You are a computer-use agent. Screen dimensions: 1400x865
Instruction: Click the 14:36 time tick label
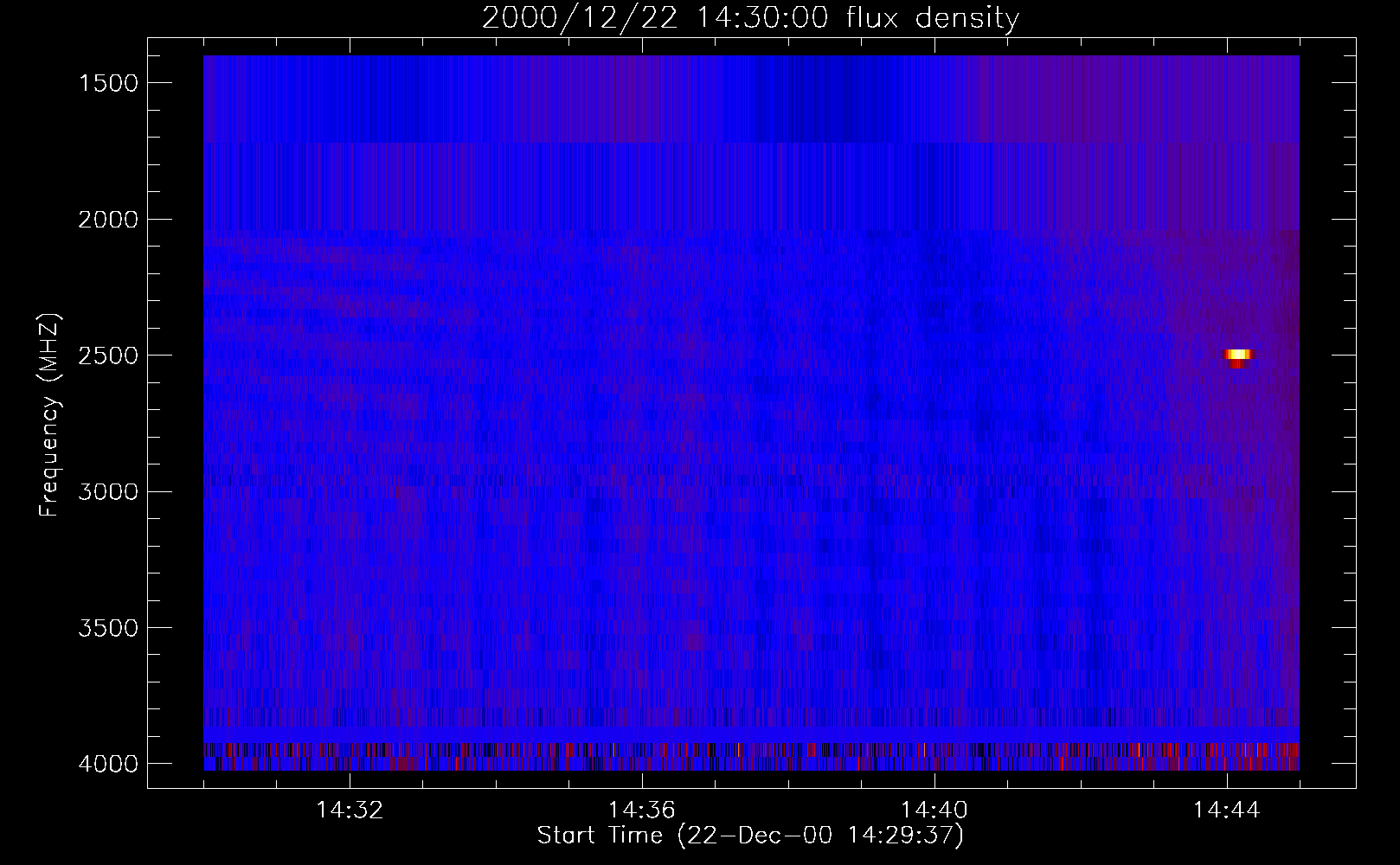pos(642,811)
